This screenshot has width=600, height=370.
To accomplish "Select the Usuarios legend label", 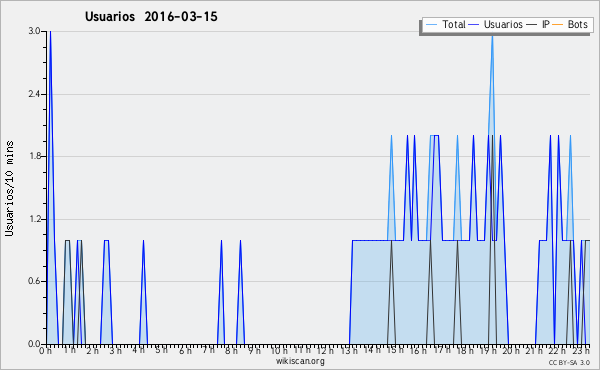I will [x=503, y=24].
